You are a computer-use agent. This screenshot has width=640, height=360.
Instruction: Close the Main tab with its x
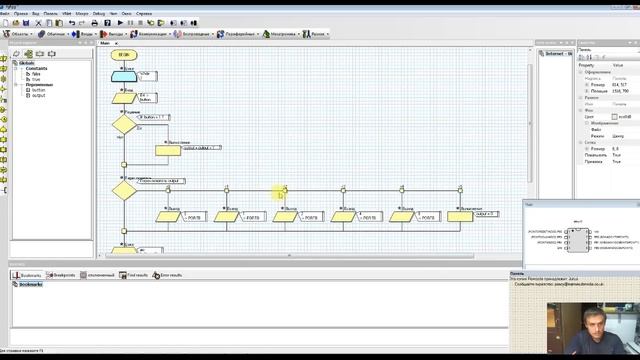116,43
